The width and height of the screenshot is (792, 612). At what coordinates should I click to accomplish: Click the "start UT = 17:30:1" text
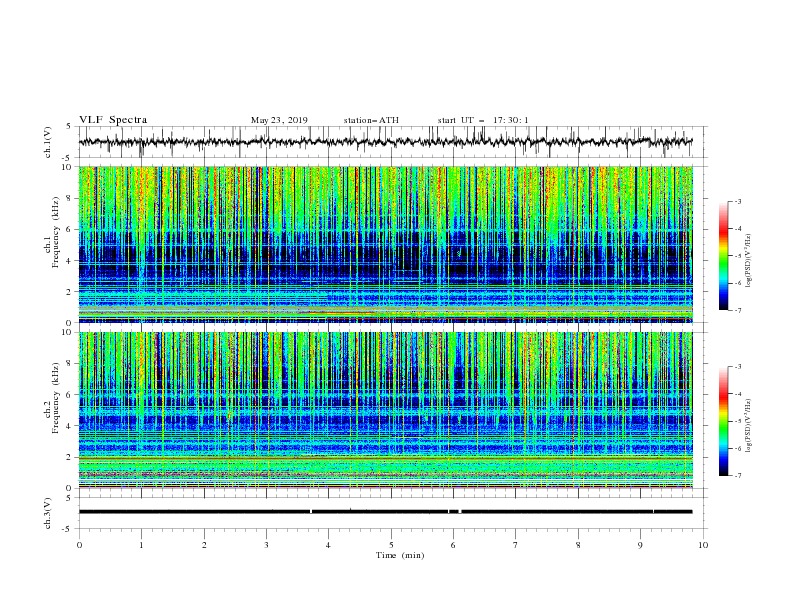point(483,120)
